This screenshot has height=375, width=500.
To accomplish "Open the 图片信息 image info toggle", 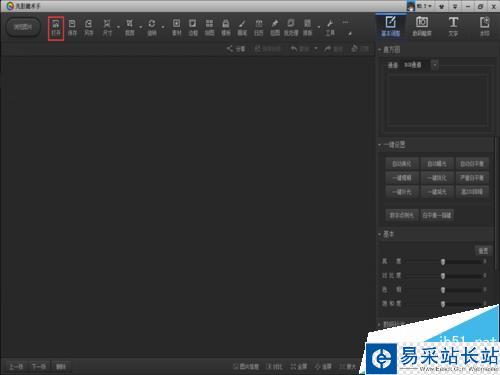I will point(246,367).
